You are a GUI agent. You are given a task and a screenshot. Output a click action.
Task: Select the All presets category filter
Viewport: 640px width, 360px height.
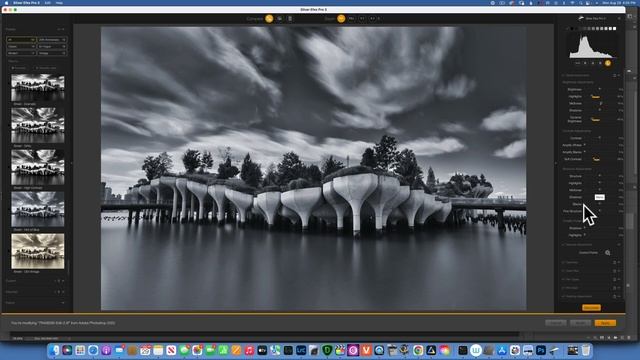click(x=21, y=40)
